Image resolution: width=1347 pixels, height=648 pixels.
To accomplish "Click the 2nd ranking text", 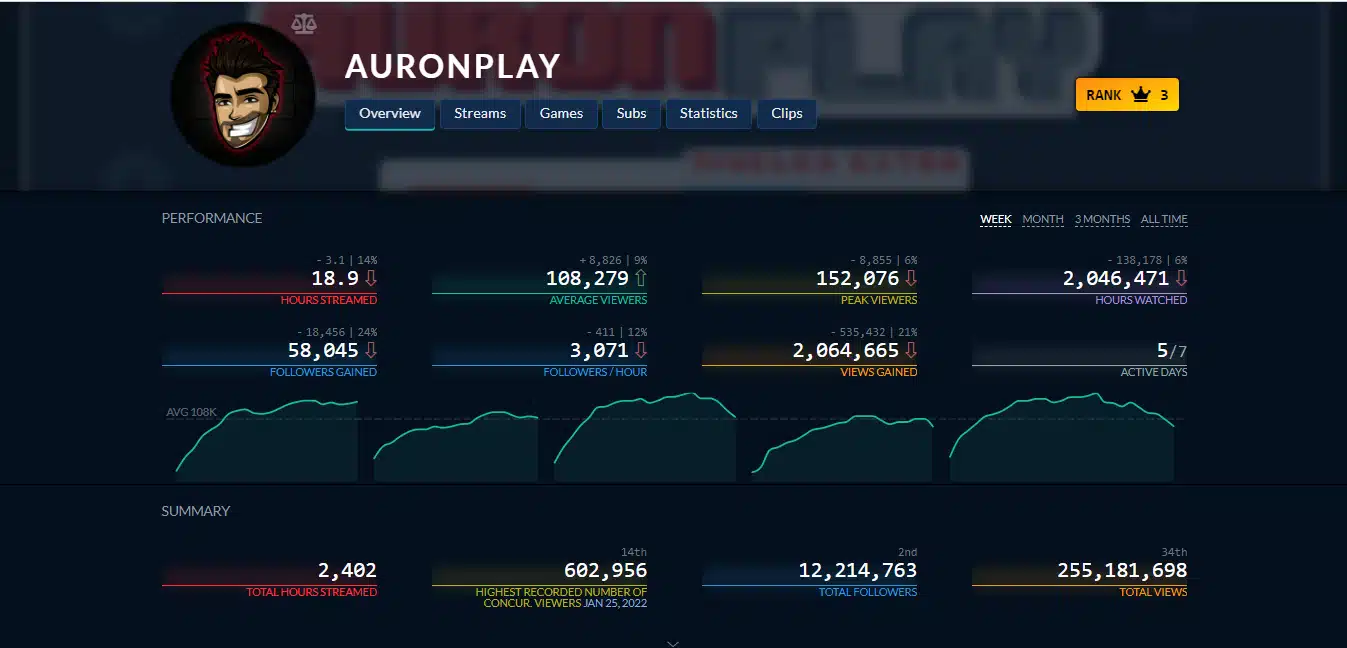I will 908,552.
